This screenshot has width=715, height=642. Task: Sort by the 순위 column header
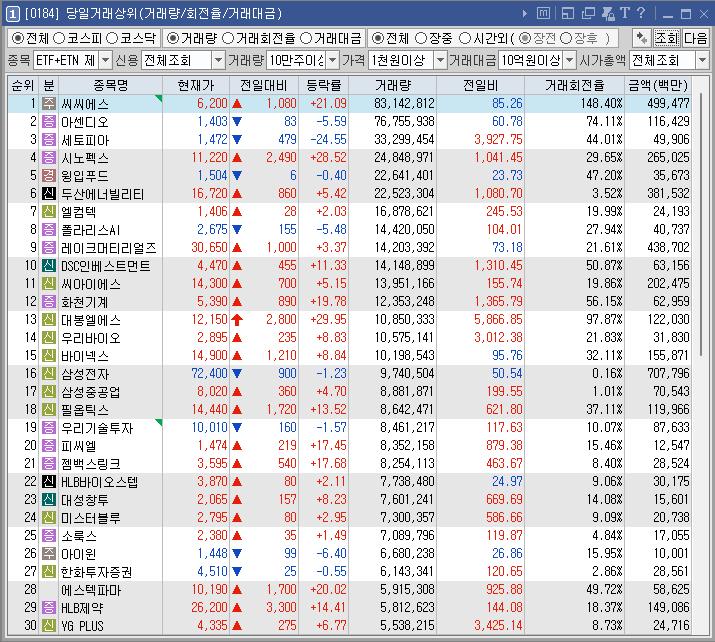pyautogui.click(x=23, y=85)
